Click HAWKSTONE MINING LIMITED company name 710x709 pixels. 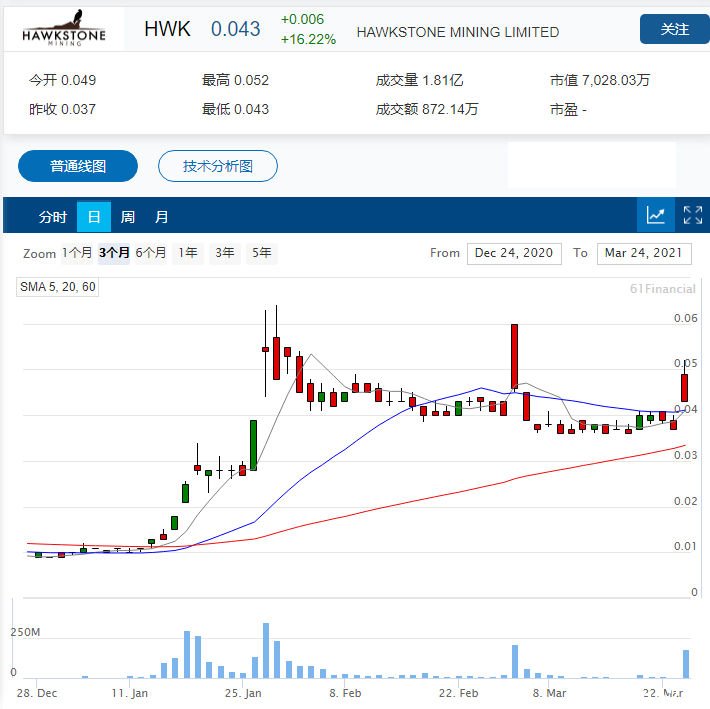tap(458, 32)
